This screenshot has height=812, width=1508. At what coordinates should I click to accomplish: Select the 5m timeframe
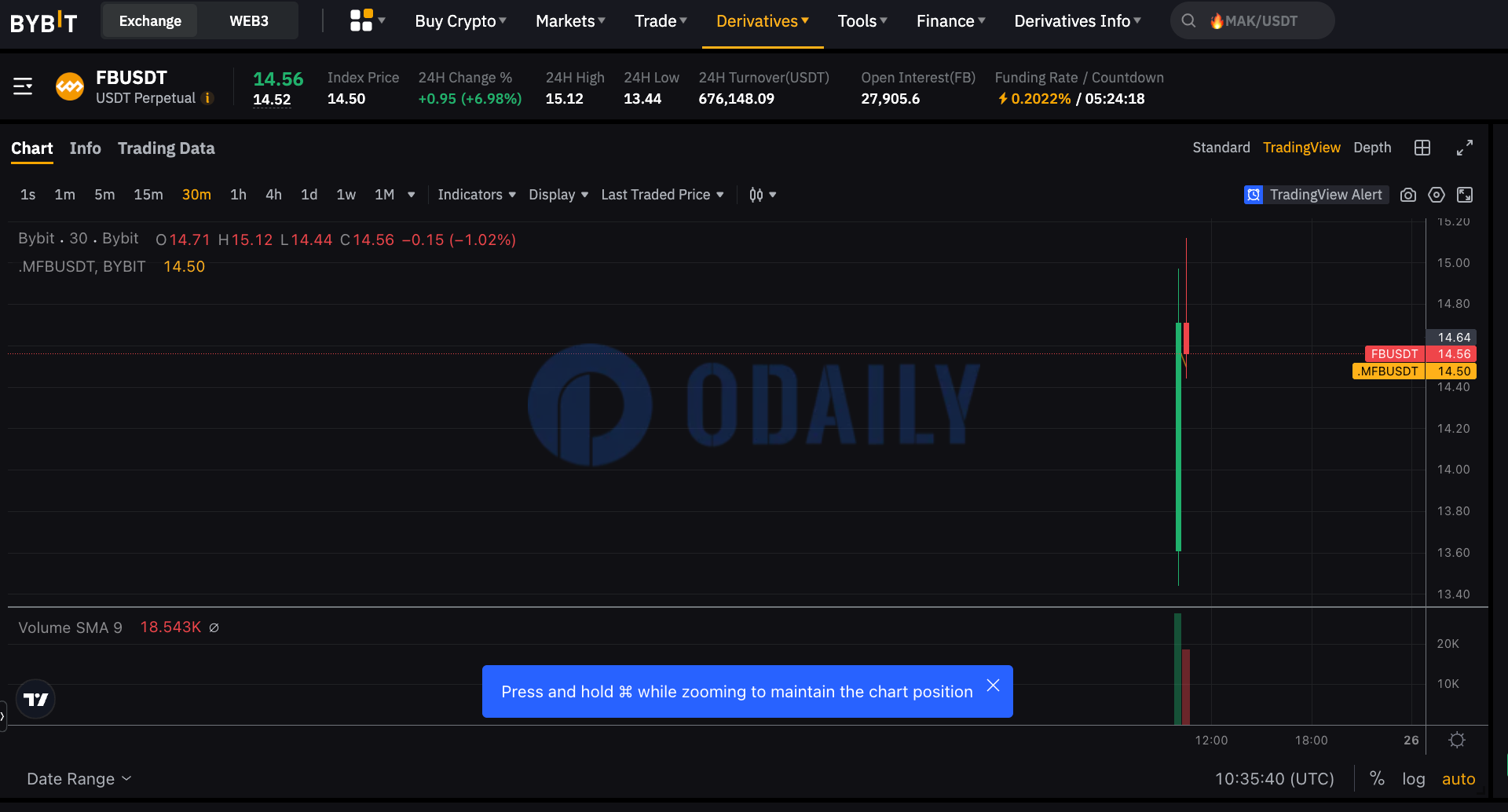(x=104, y=195)
